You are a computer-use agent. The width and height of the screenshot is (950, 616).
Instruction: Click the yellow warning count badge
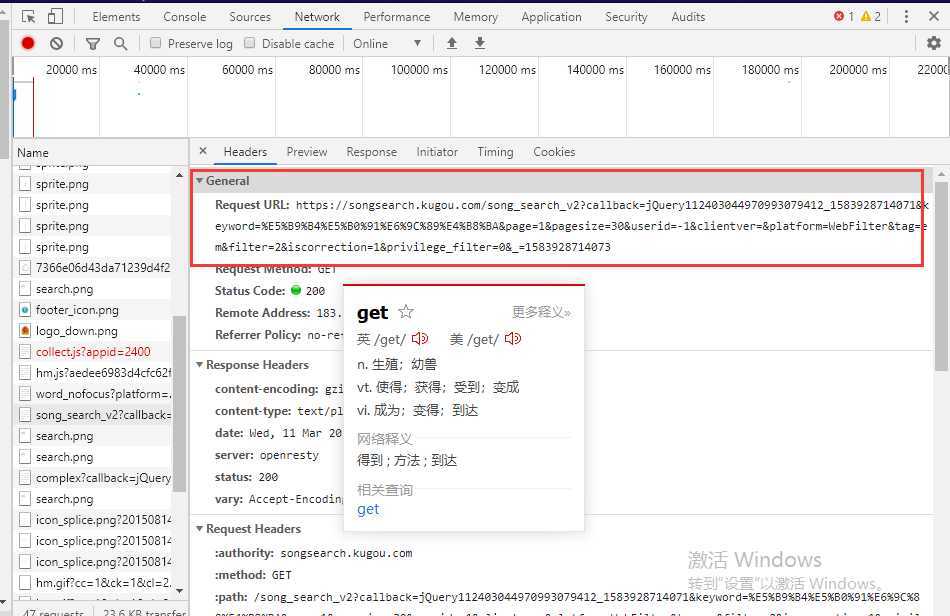pos(871,16)
